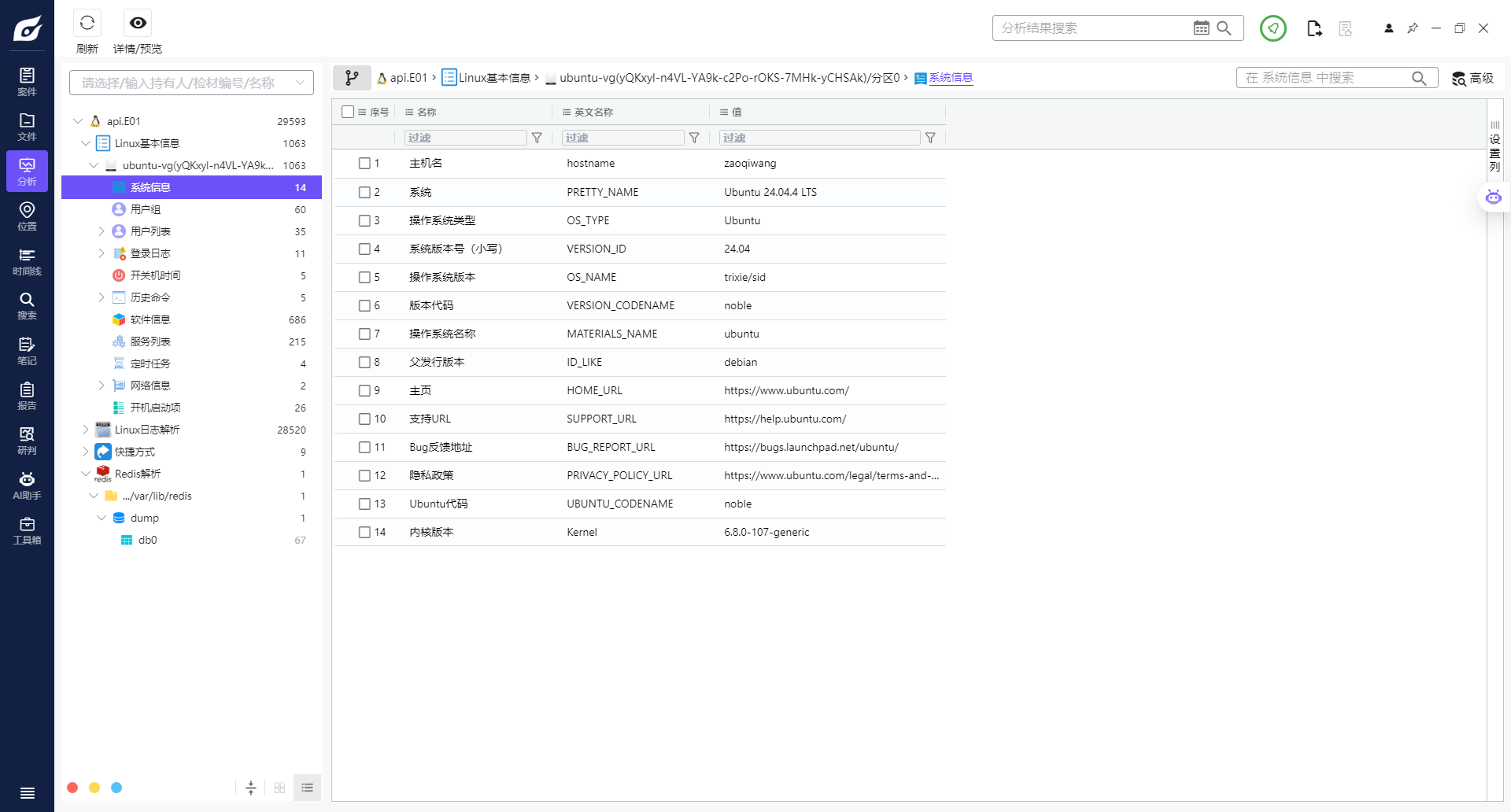Open the Notes (笔记) sidebar section

click(27, 350)
